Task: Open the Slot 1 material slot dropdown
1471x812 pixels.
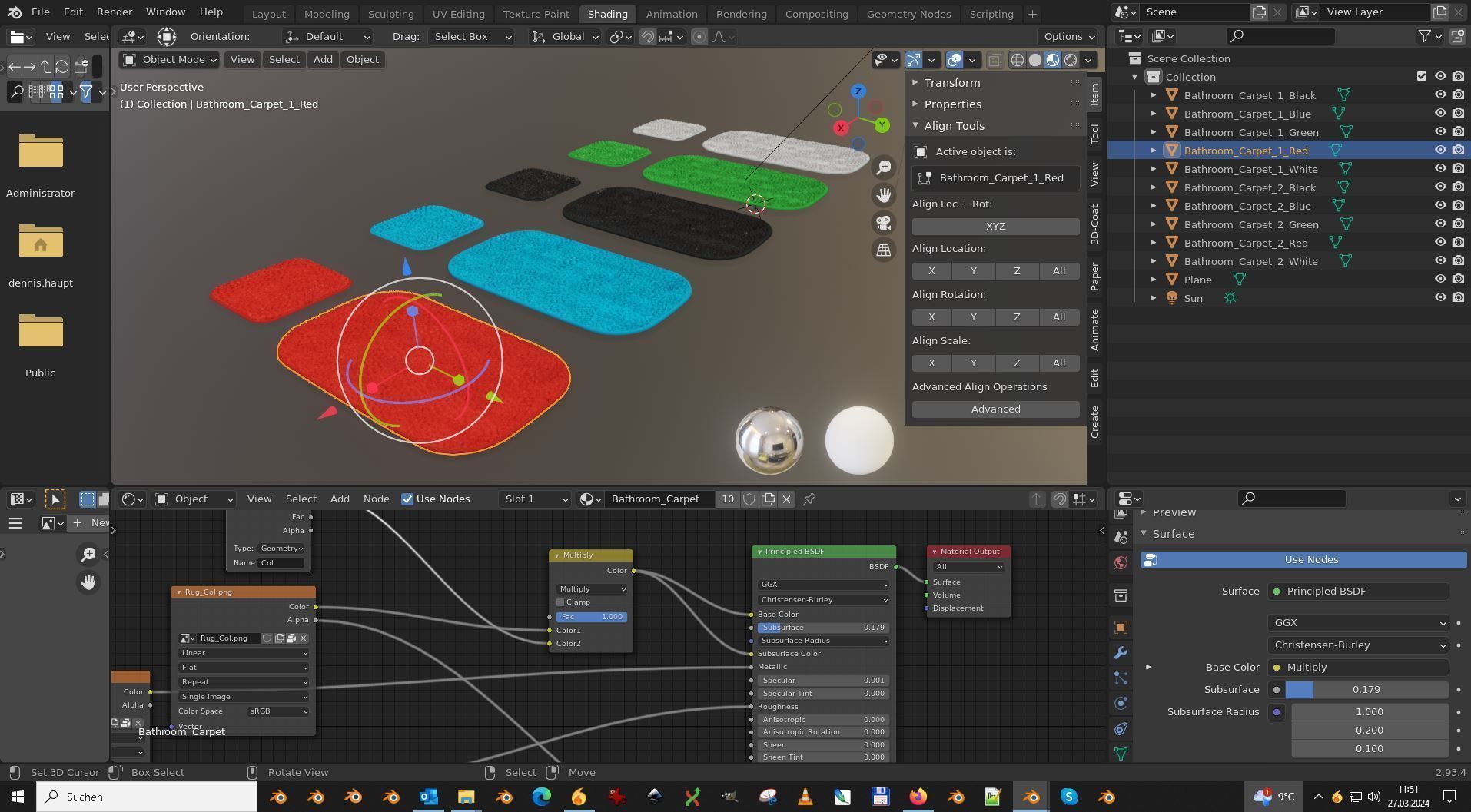Action: click(535, 499)
